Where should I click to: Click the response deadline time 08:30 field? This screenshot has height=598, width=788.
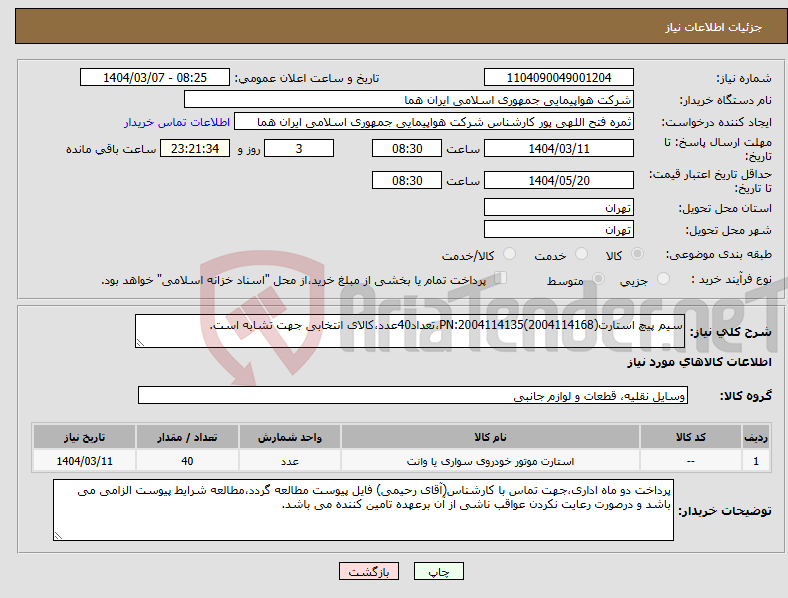(407, 148)
